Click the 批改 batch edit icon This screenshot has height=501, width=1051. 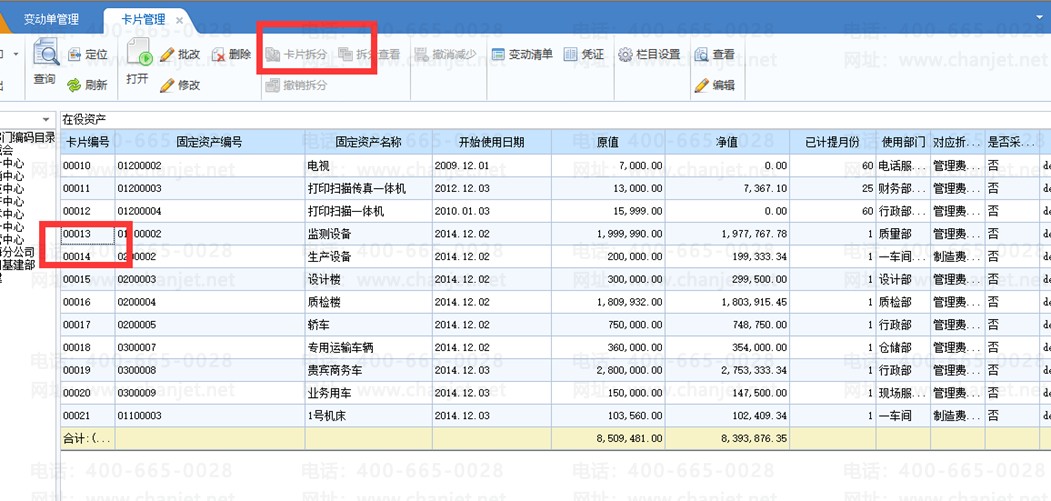pyautogui.click(x=167, y=54)
